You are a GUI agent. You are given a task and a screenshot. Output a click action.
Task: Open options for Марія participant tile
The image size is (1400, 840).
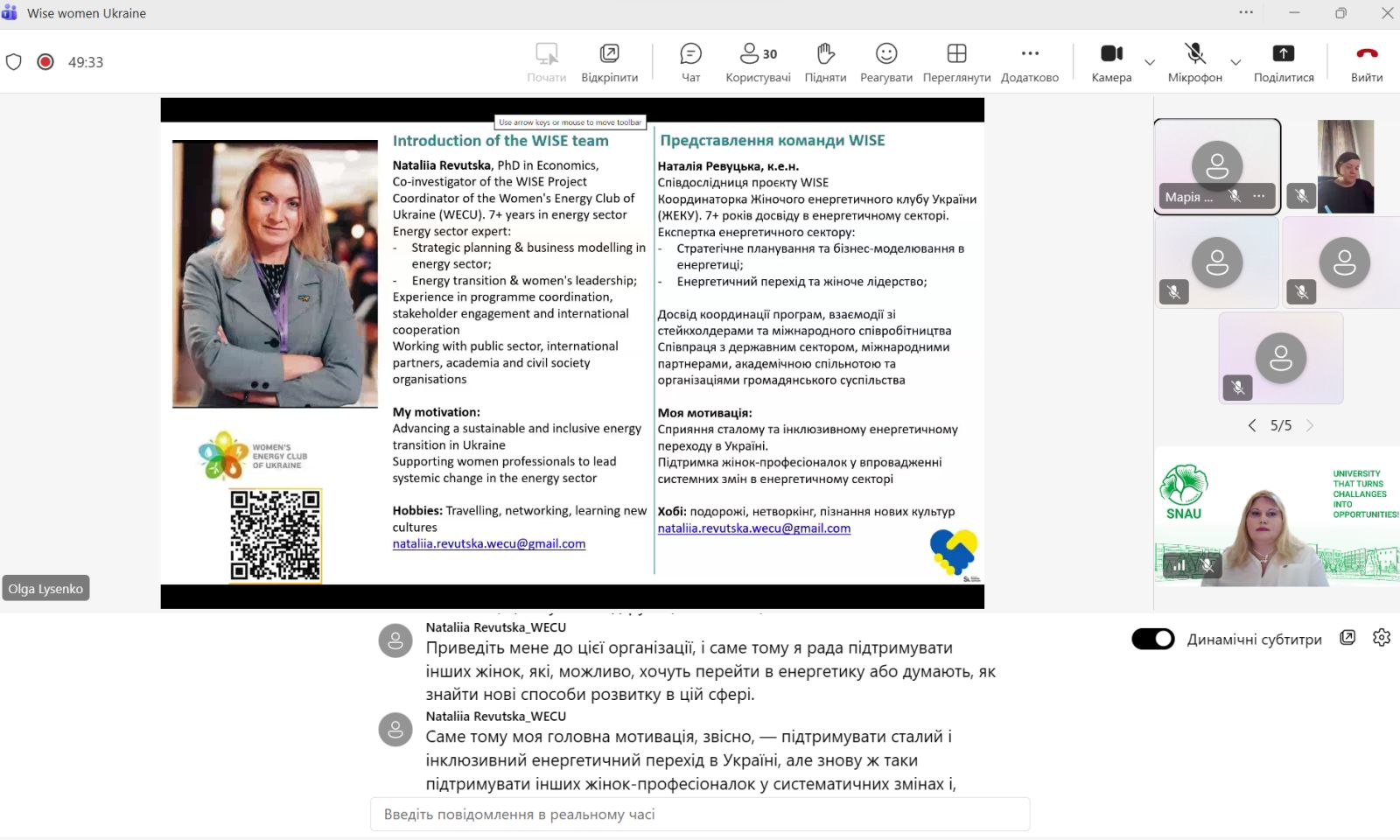(x=1258, y=196)
